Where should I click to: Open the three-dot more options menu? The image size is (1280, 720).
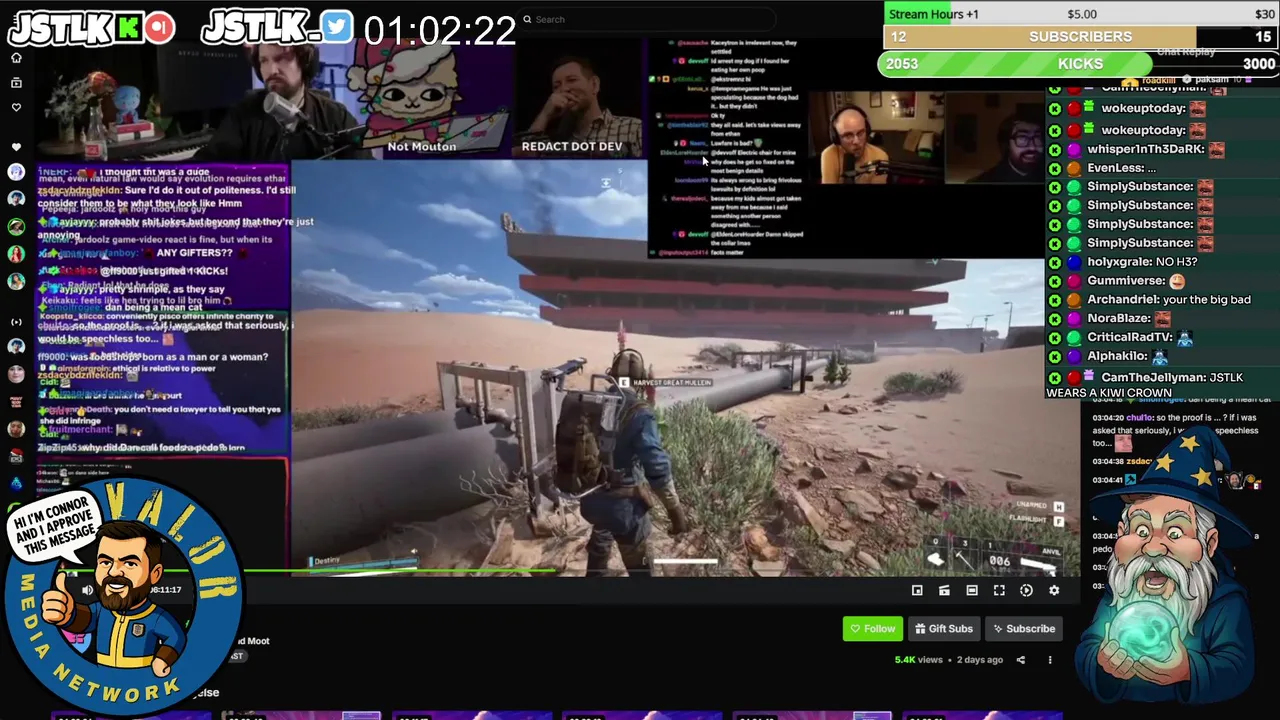pyautogui.click(x=1050, y=660)
